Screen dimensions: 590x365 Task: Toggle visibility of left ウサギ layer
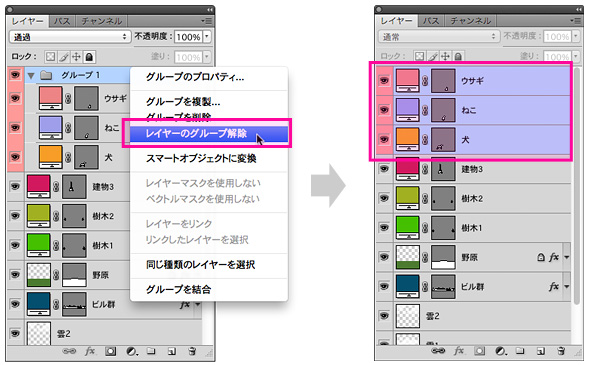click(x=15, y=98)
